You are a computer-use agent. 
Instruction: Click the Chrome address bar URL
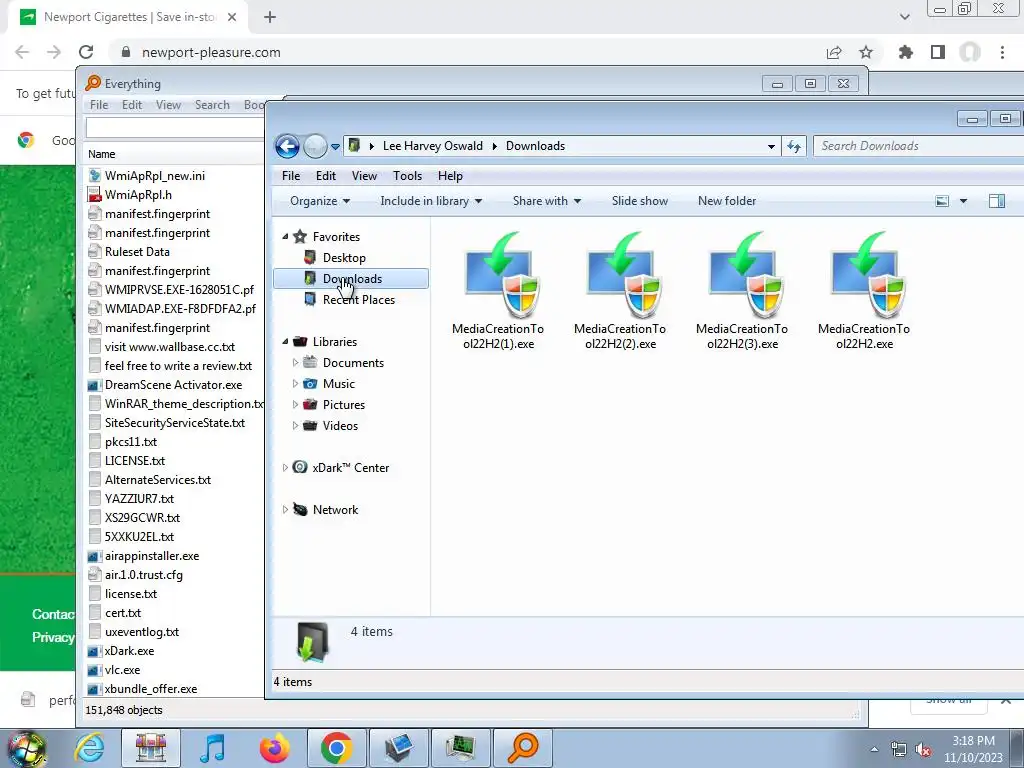[211, 52]
